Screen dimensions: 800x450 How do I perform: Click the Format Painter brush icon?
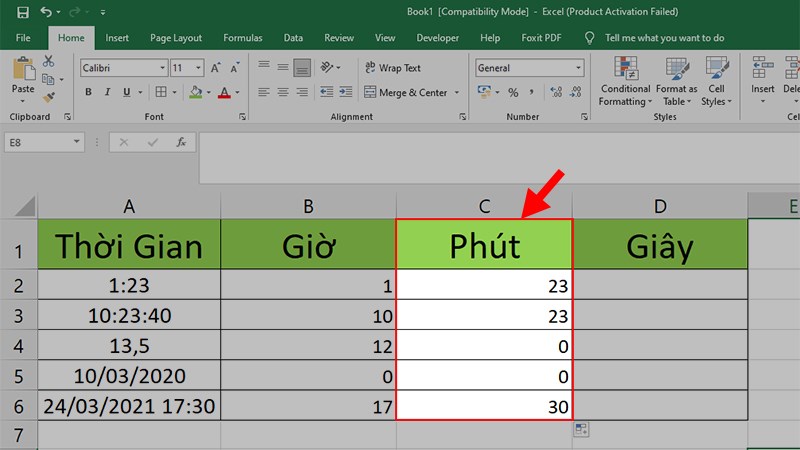click(49, 97)
